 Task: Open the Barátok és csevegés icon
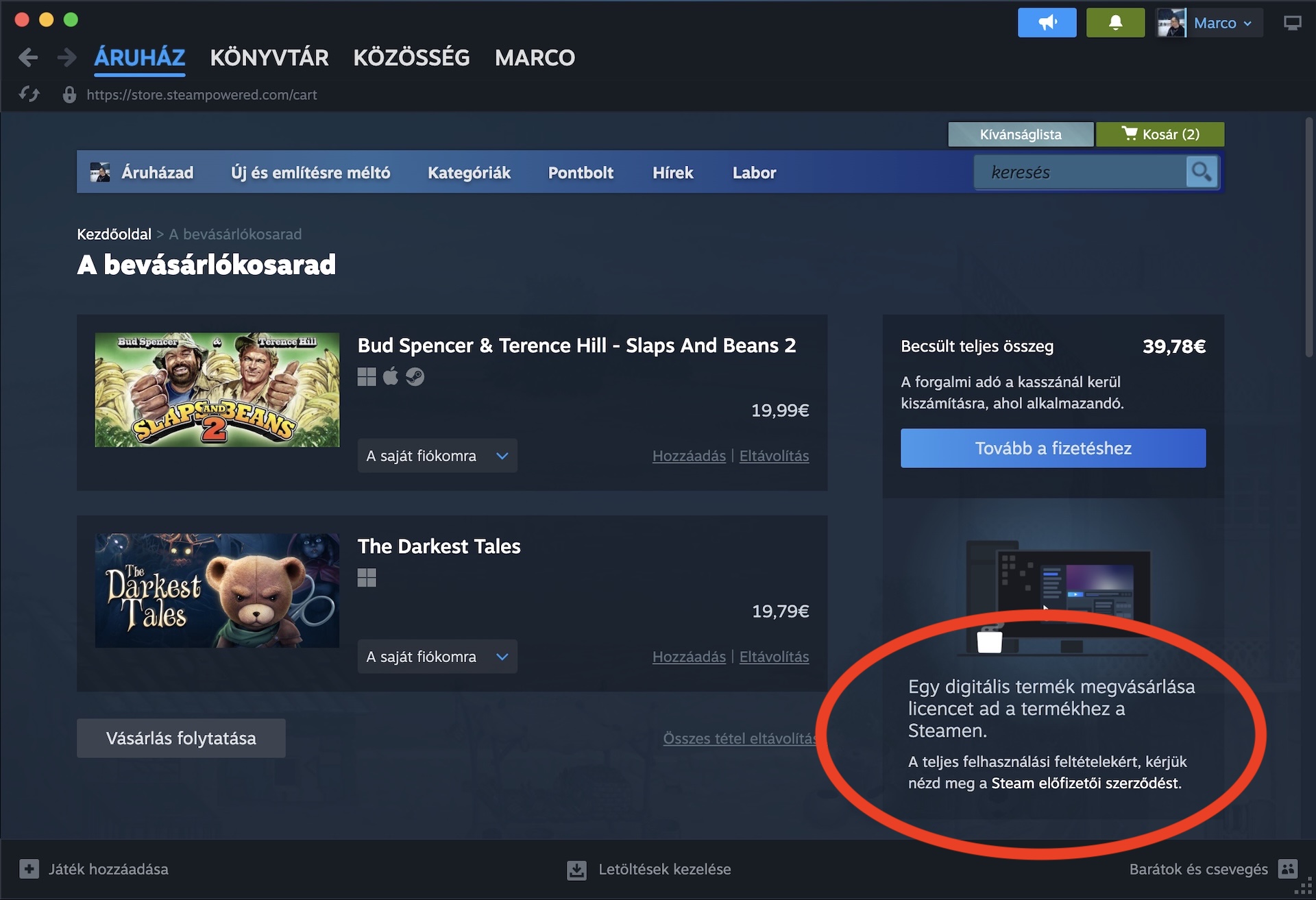coord(1287,869)
